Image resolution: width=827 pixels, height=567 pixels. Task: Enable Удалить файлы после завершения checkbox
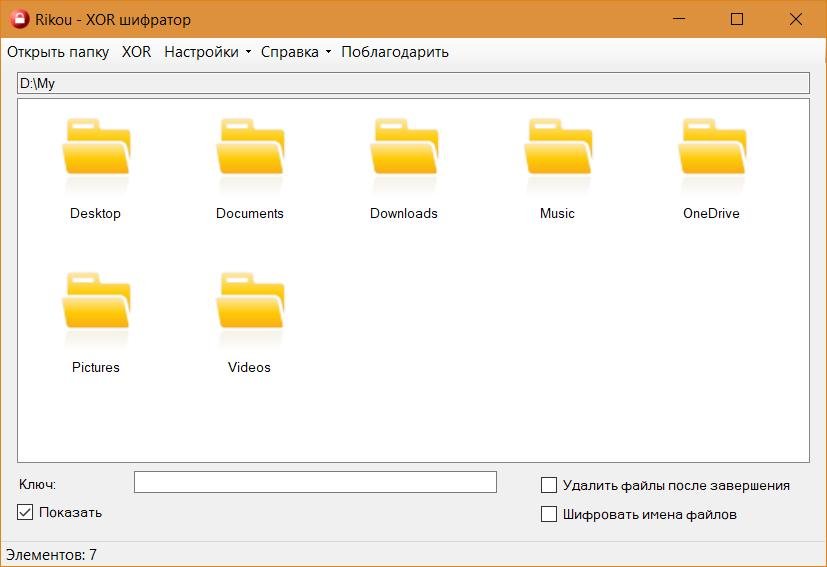549,485
